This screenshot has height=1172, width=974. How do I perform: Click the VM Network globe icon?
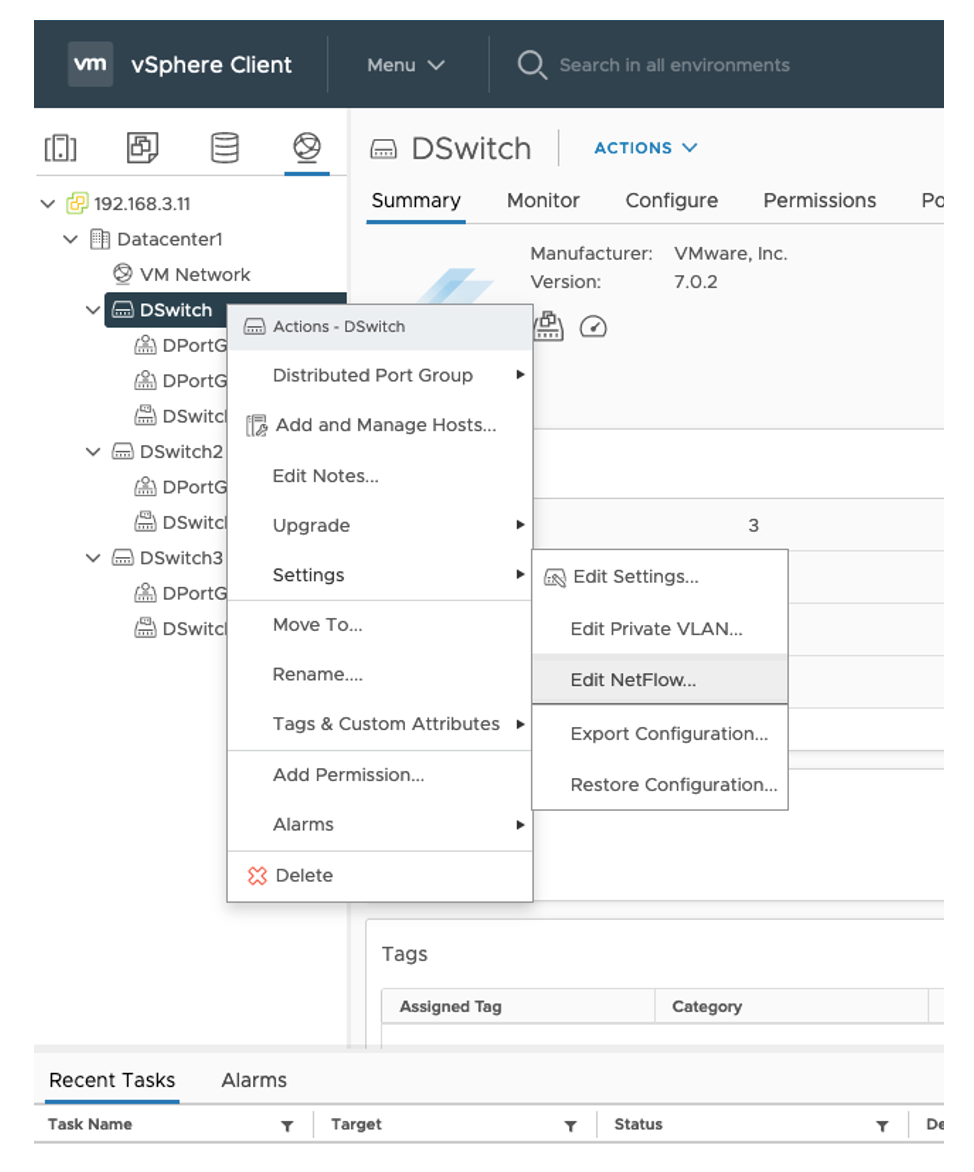point(123,274)
